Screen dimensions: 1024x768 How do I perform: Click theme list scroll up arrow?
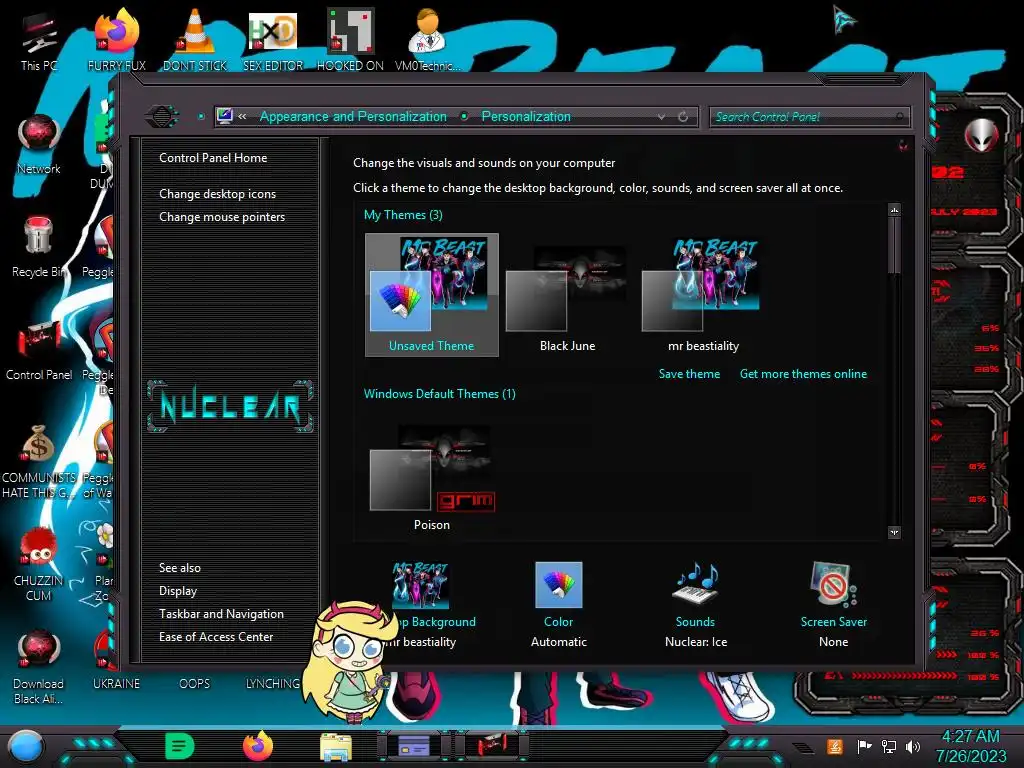(x=895, y=210)
